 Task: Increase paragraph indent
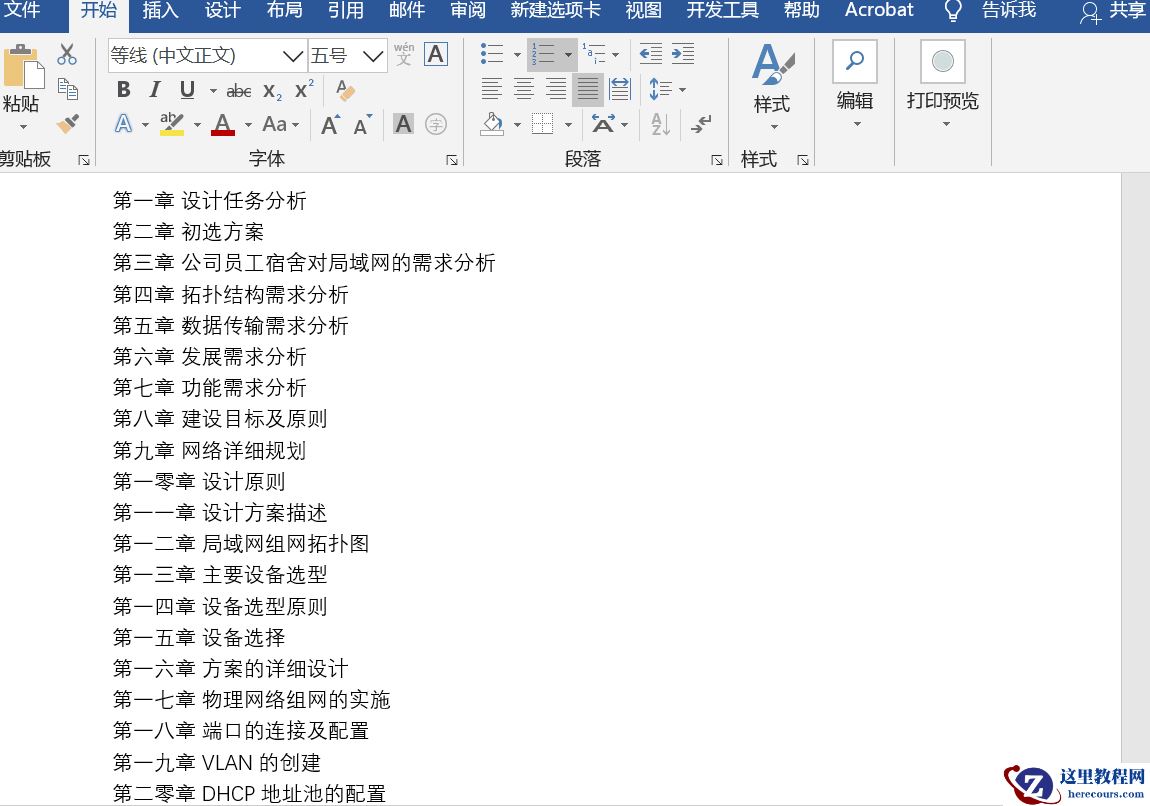[683, 54]
